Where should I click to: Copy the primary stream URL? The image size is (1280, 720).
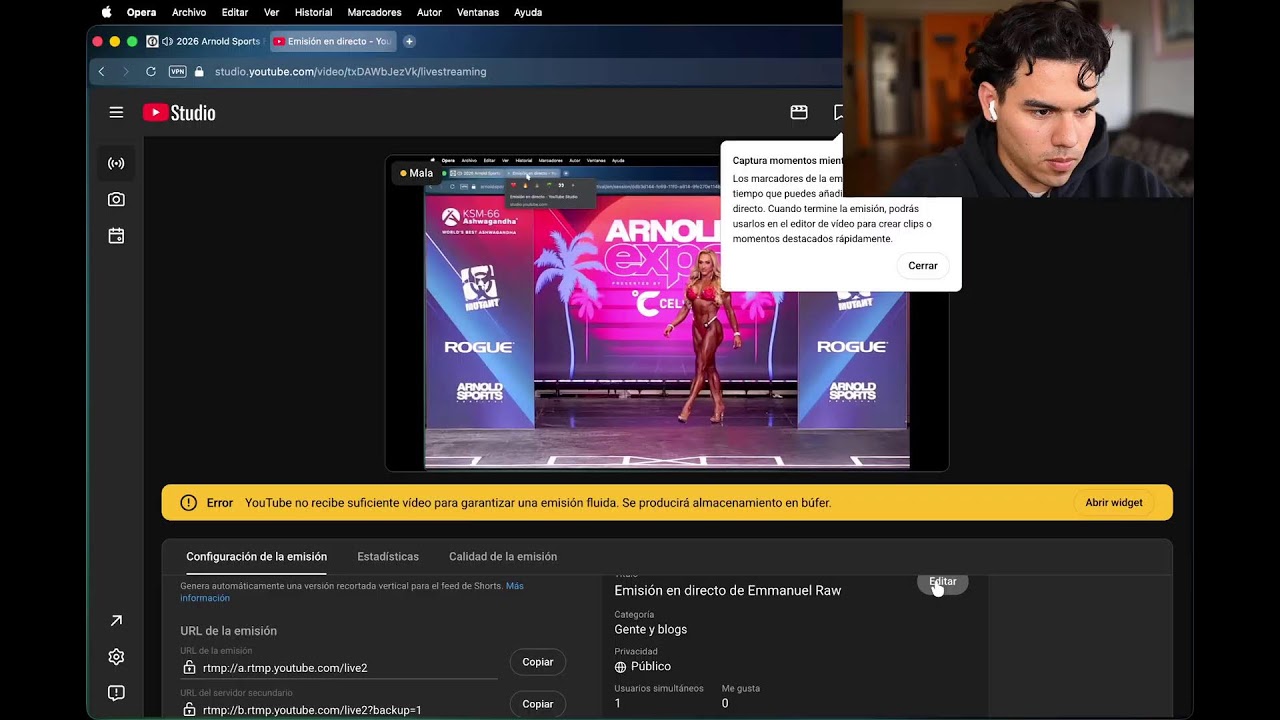coord(538,662)
